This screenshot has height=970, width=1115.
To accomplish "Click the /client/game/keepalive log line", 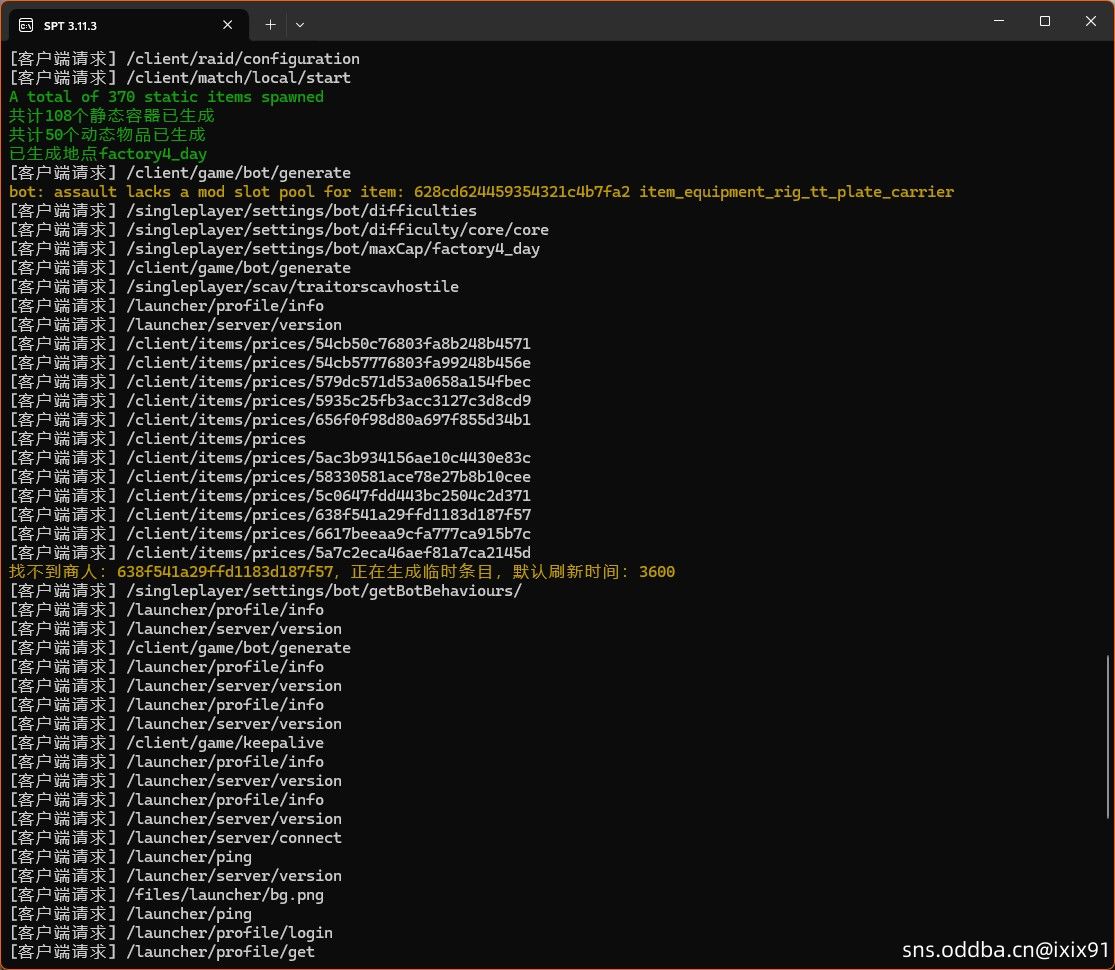I will [x=166, y=743].
